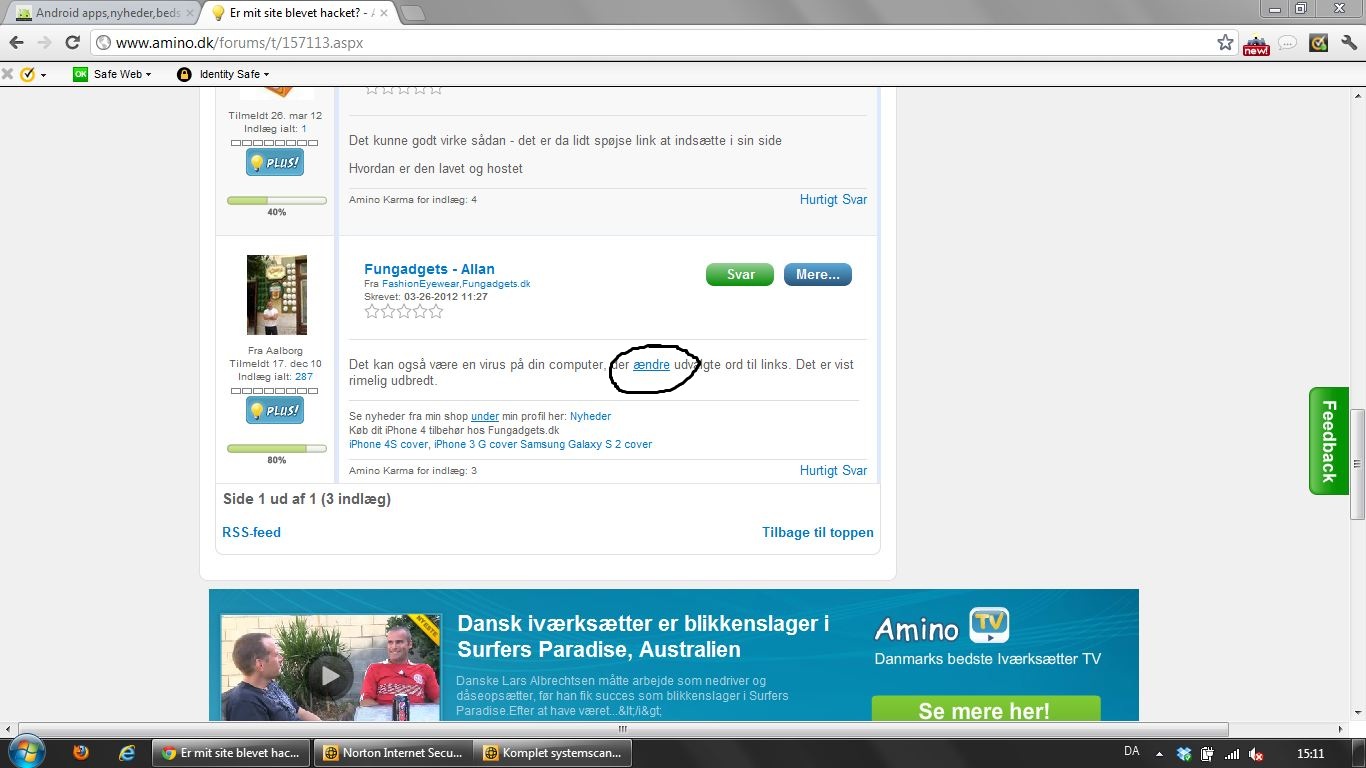Viewport: 1366px width, 768px height.
Task: Click the muted volume icon in system tray
Action: (1256, 754)
